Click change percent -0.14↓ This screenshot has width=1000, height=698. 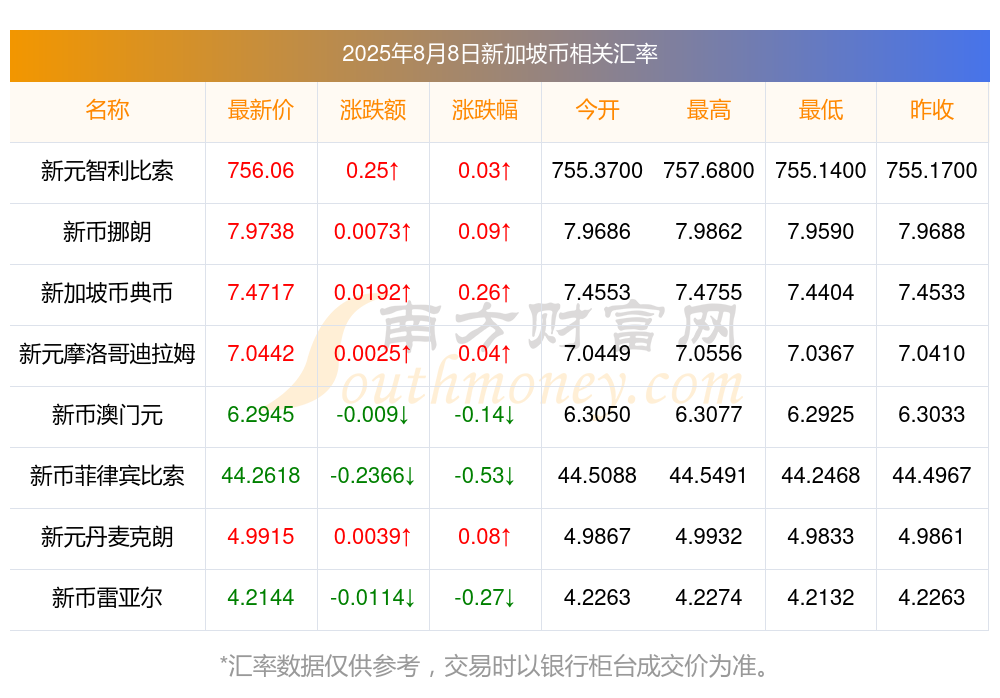[485, 415]
